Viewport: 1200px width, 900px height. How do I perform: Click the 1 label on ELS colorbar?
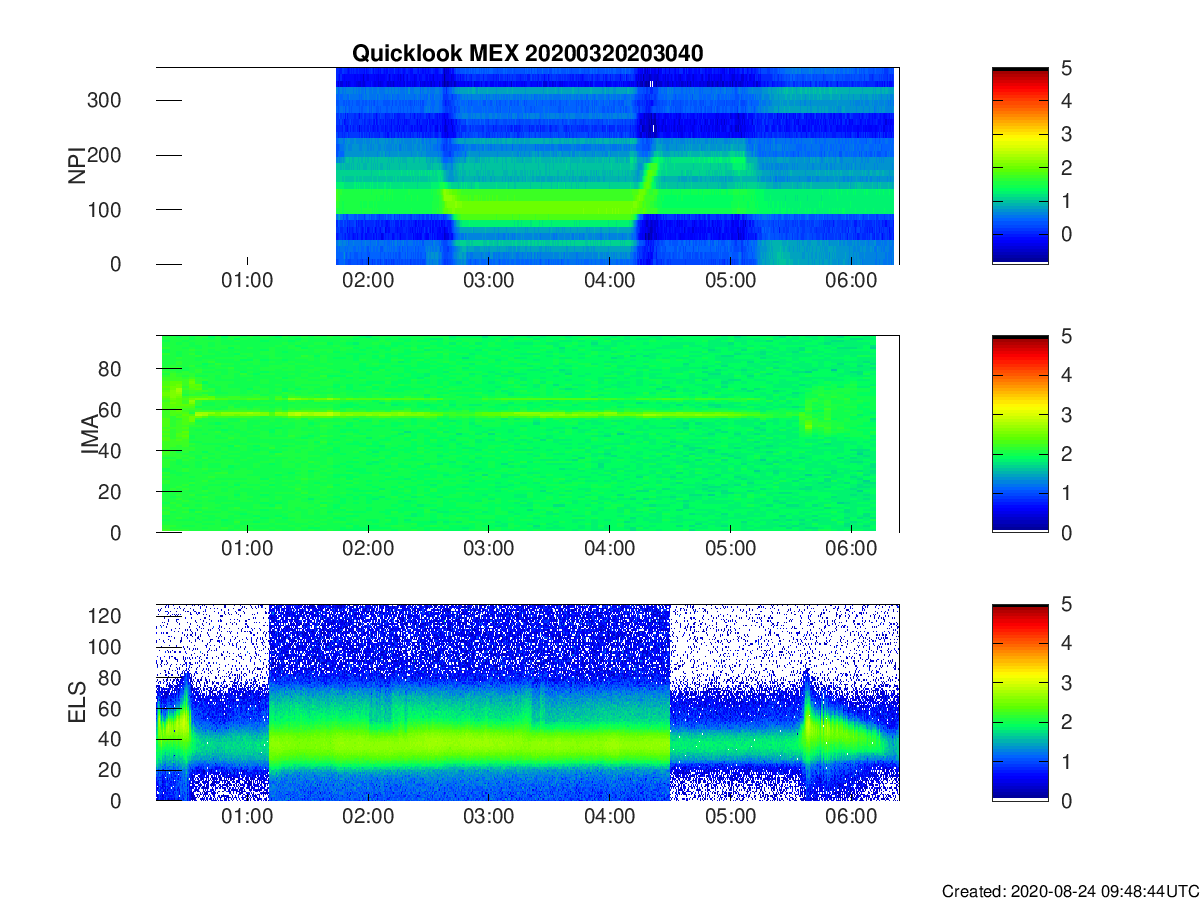pos(1065,761)
